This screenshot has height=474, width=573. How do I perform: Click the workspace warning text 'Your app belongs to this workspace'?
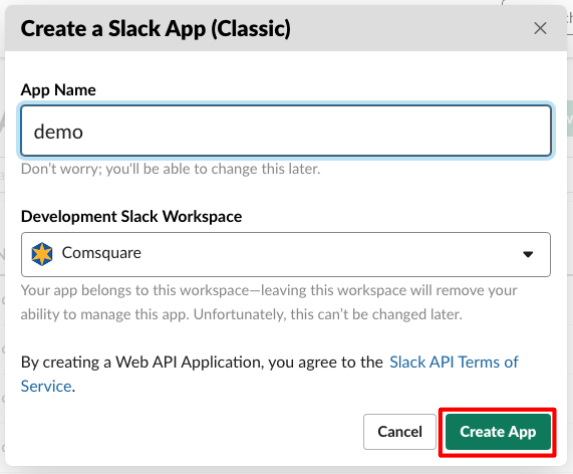(x=135, y=290)
